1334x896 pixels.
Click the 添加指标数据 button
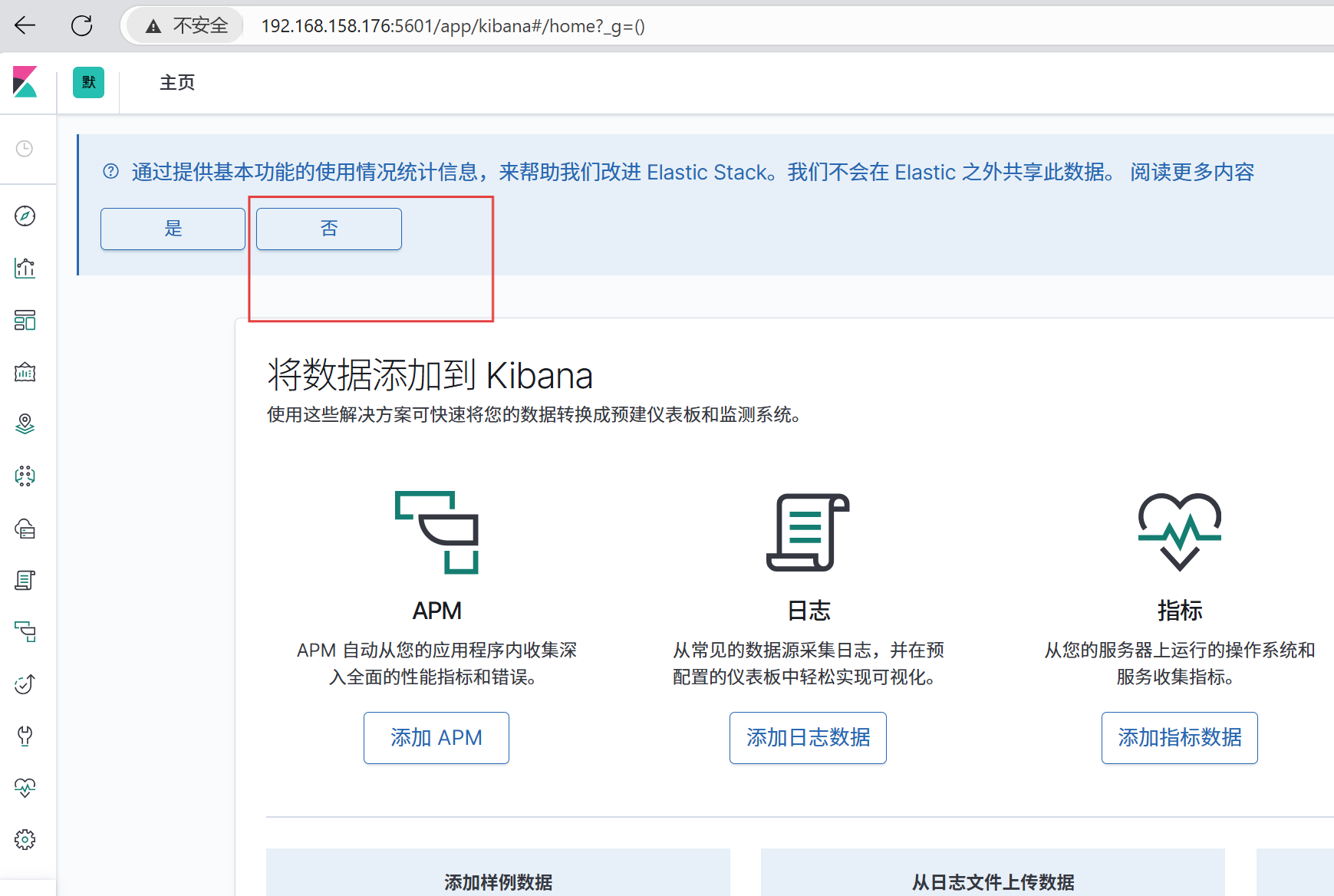coord(1180,738)
